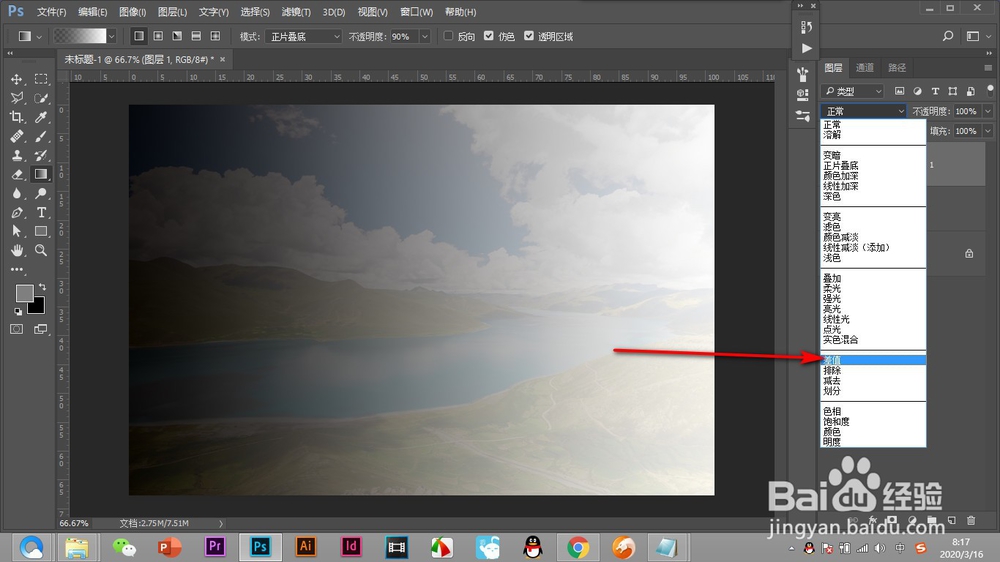
Task: Click the foreground color swatch
Action: pos(24,292)
